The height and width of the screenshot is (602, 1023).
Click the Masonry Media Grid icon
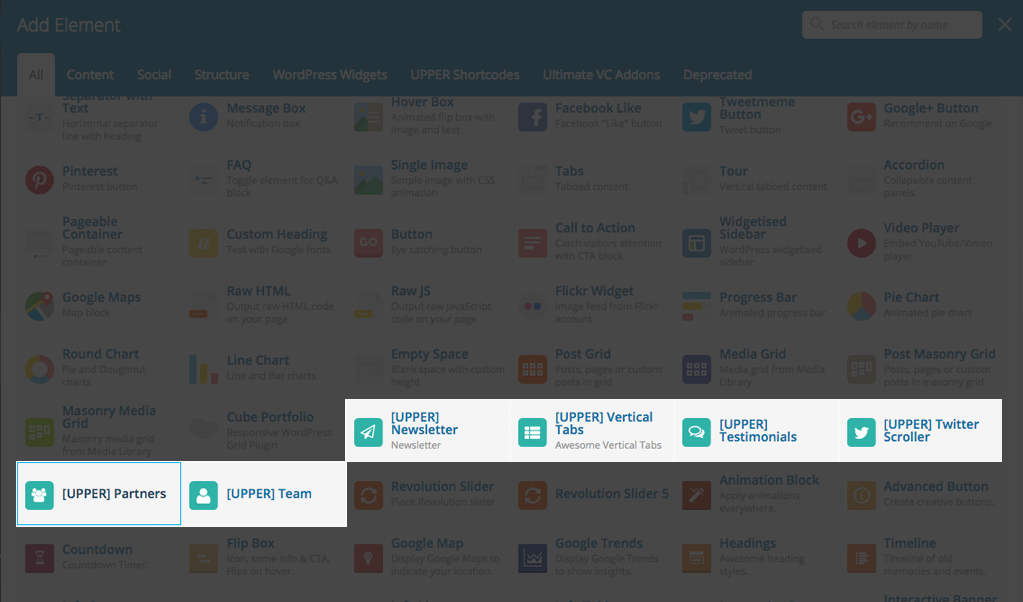pyautogui.click(x=39, y=432)
